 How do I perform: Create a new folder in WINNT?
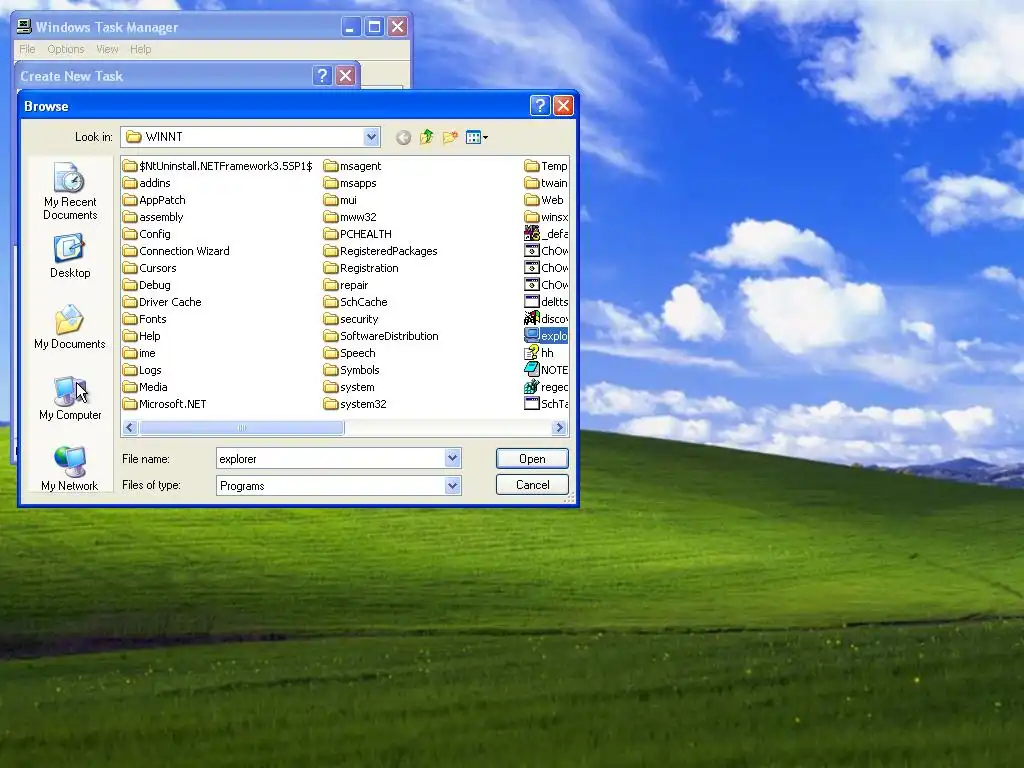[x=450, y=137]
